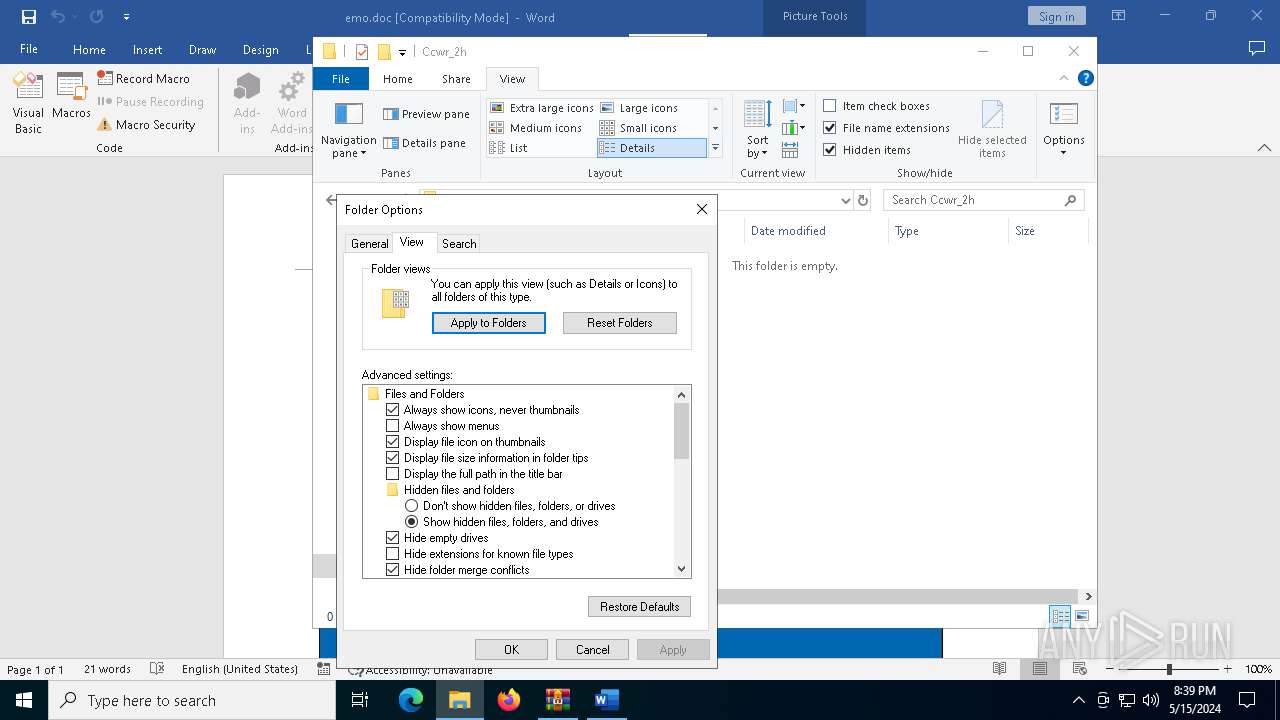Confirm Folder Options with OK
1280x720 pixels.
pyautogui.click(x=512, y=649)
